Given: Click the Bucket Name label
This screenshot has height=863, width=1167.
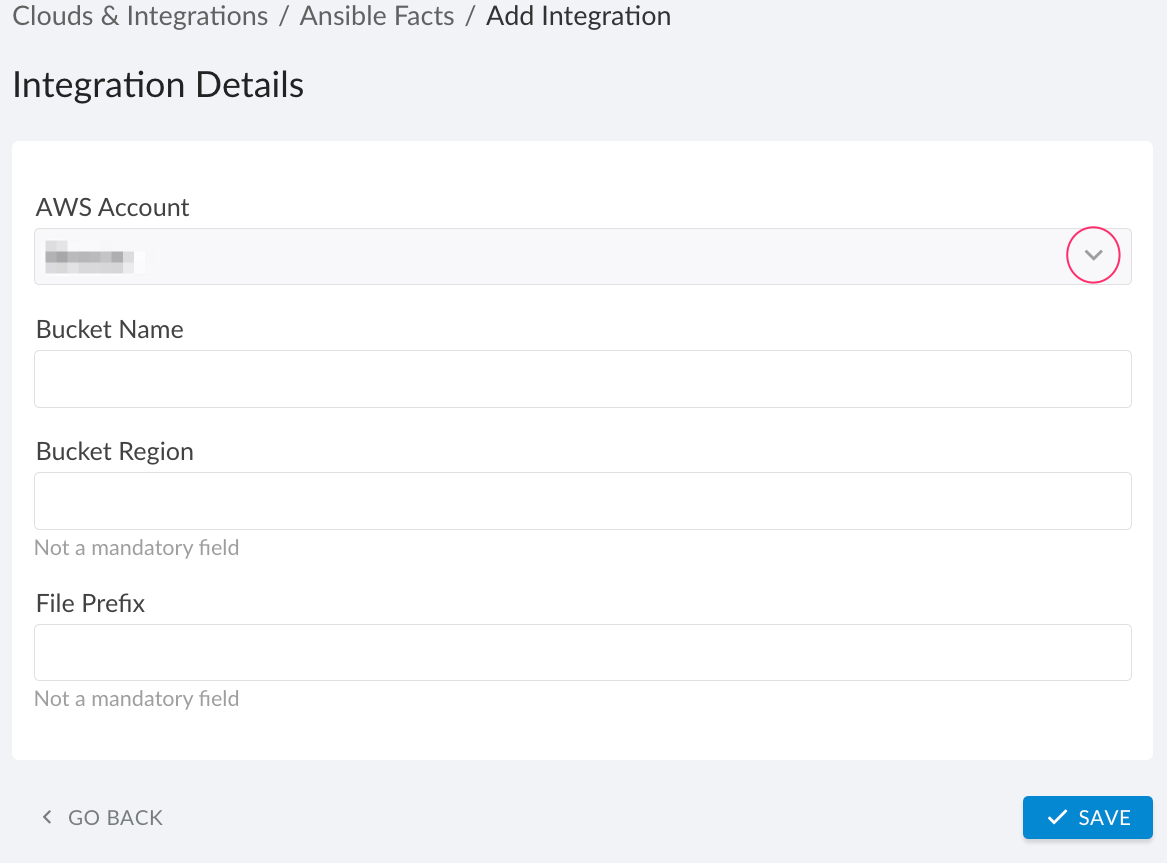Looking at the screenshot, I should (109, 329).
